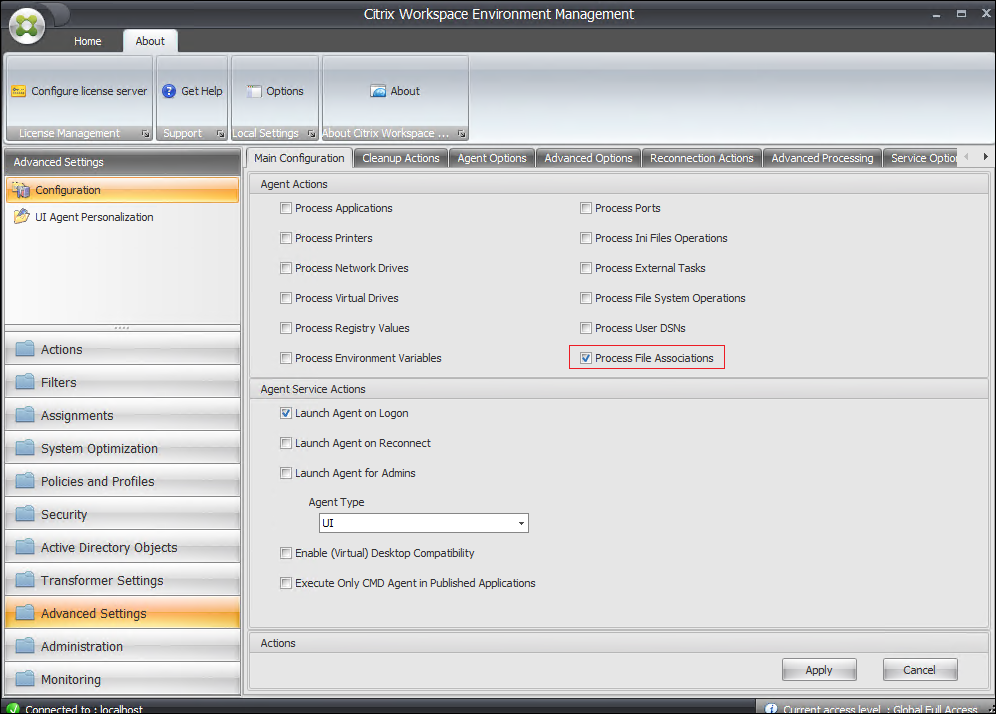Screen dimensions: 996x714
Task: Click the Filters folder icon
Action: coord(25,382)
